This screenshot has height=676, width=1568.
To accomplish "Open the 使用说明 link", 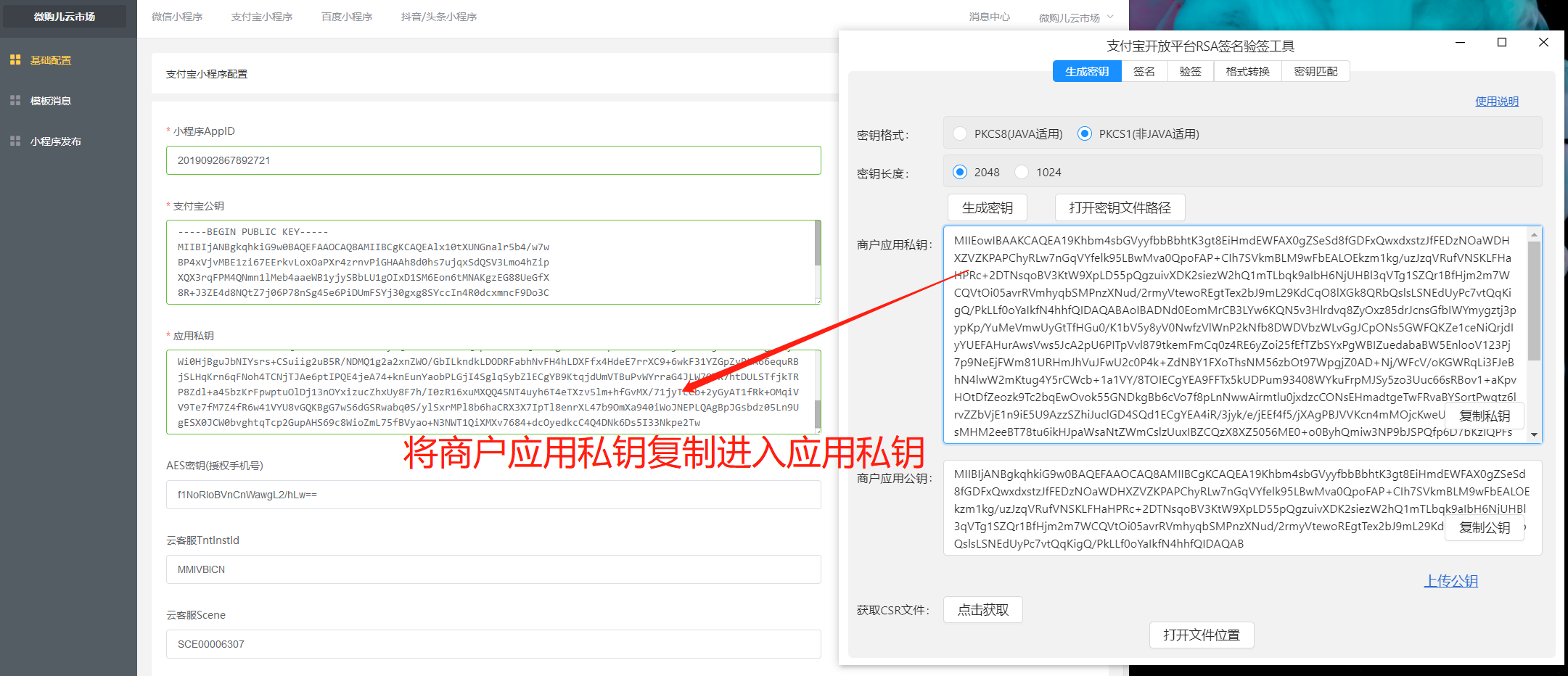I will tap(1497, 102).
